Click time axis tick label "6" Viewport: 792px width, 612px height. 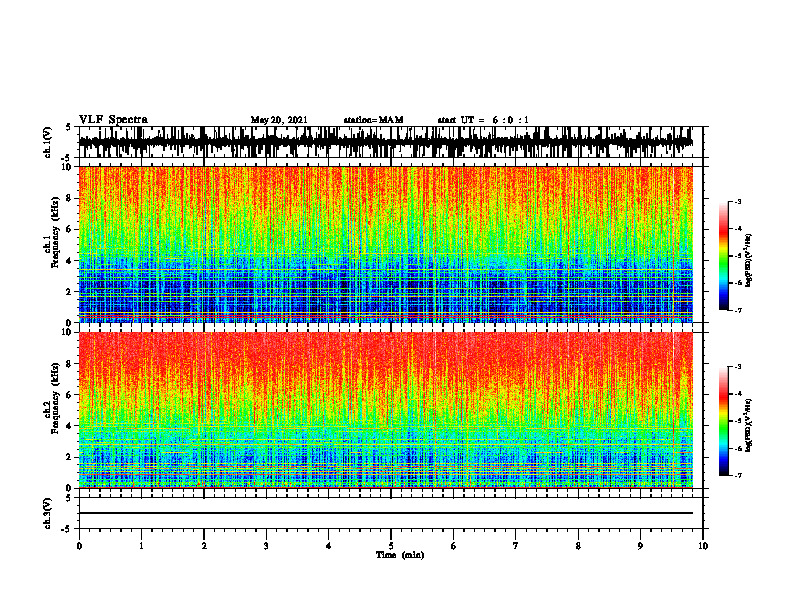coord(454,546)
